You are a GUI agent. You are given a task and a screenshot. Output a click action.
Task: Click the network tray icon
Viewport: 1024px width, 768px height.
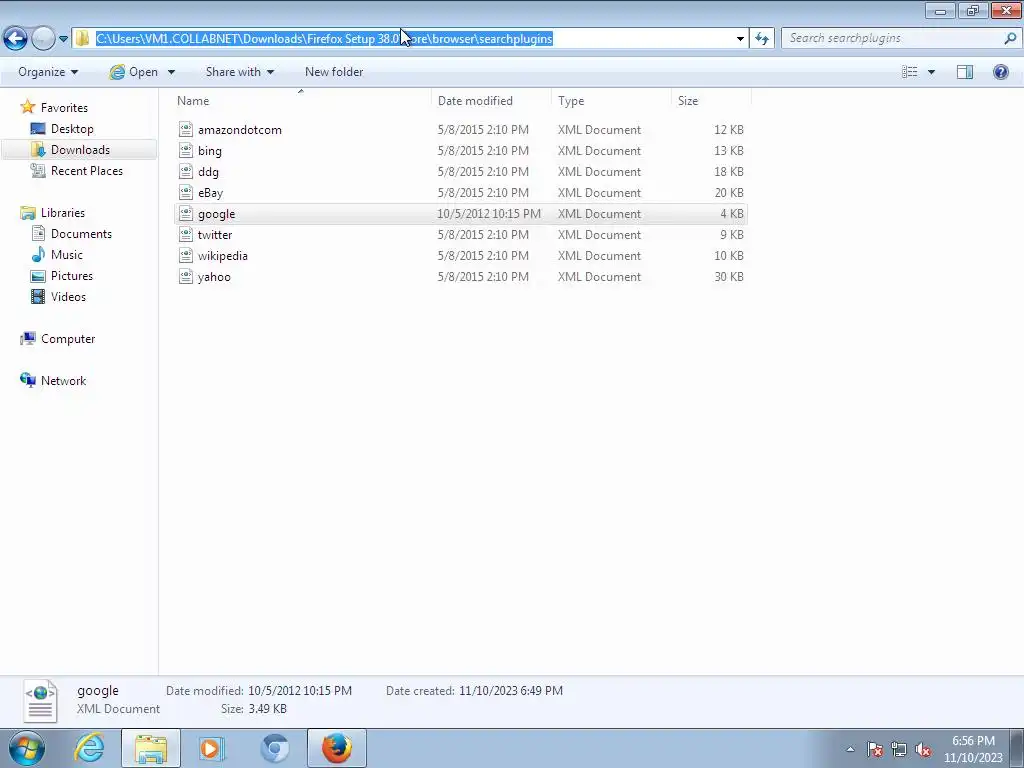899,749
